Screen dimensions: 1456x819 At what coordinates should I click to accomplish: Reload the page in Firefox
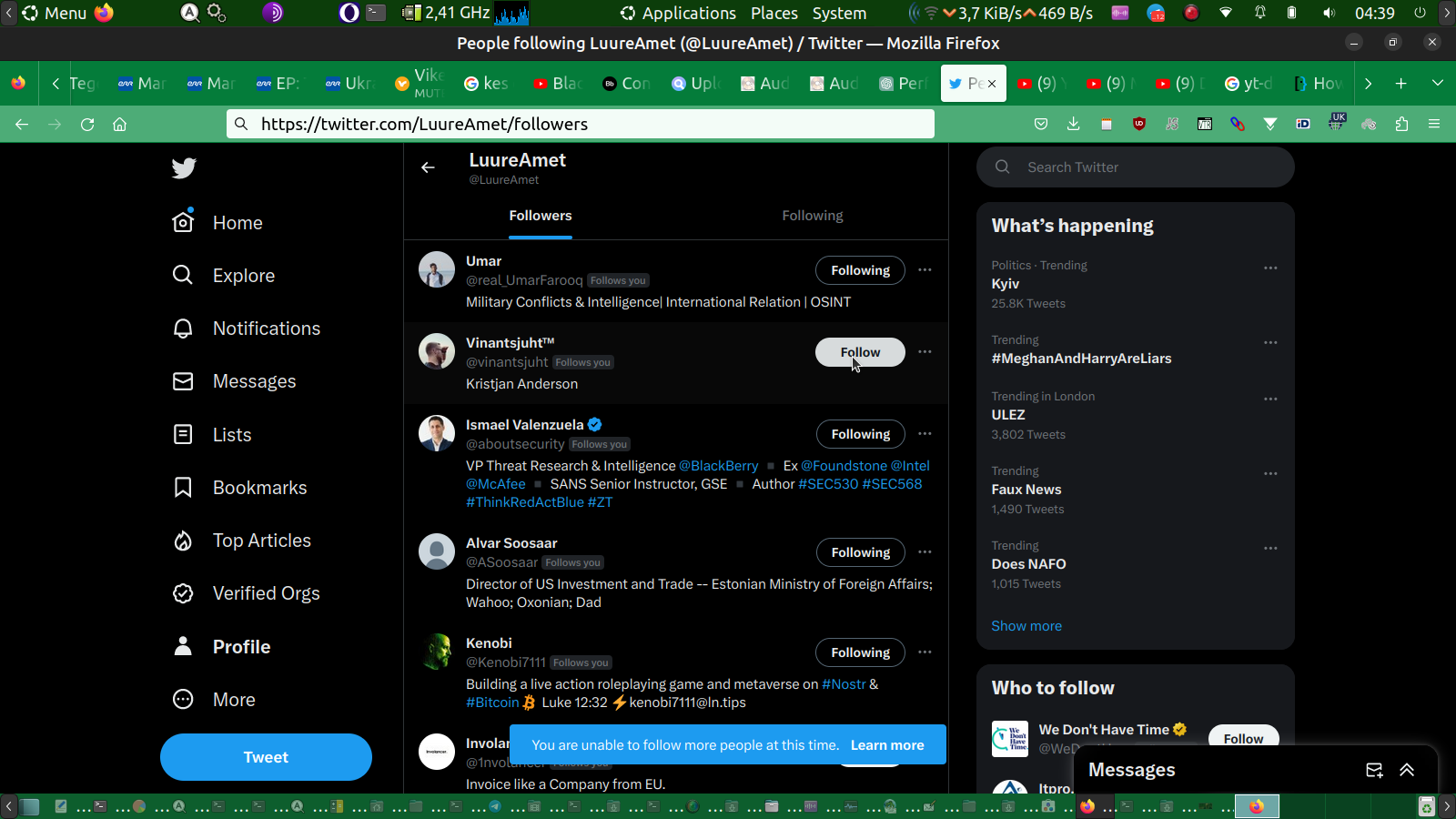87,125
